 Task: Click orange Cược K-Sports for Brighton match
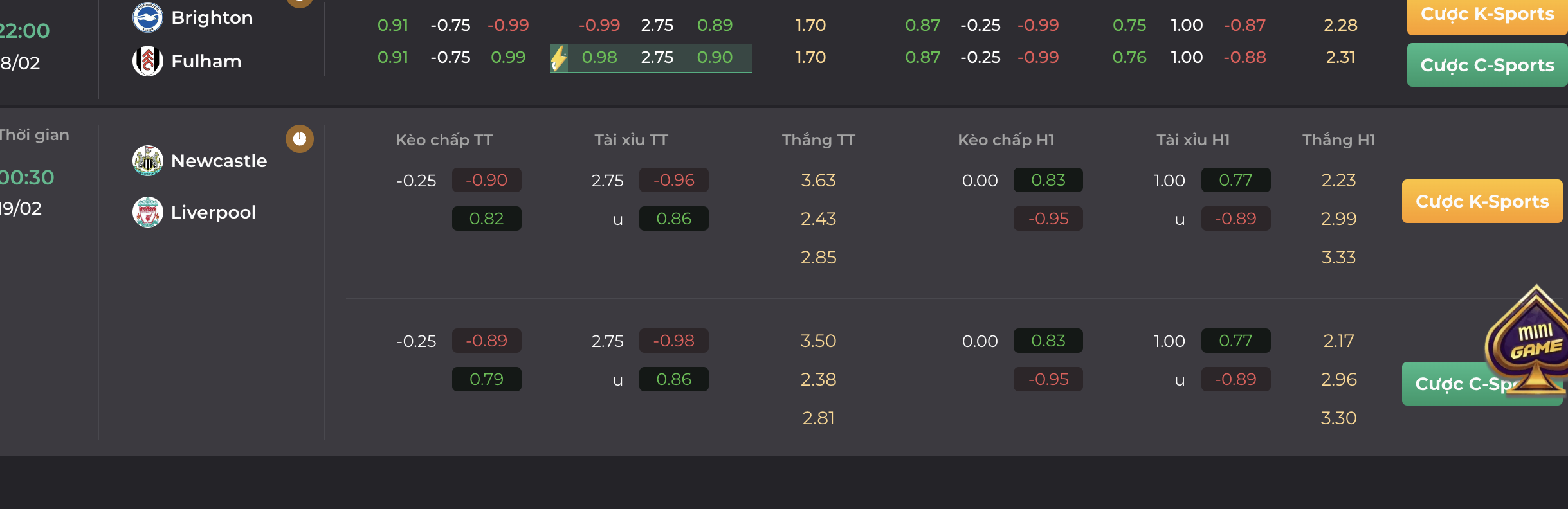pos(1488,15)
